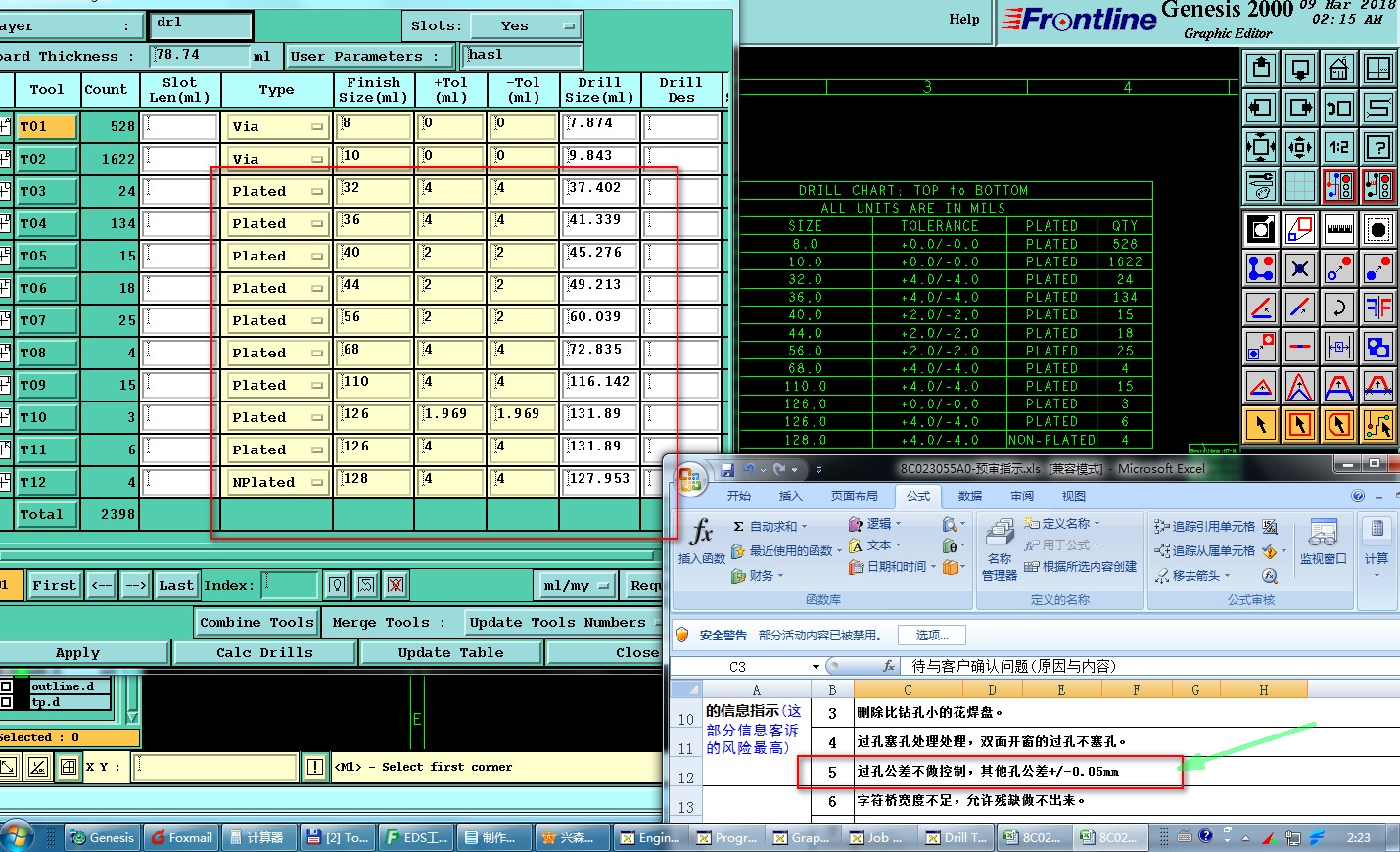1400x852 pixels.
Task: Click the T05 Finish Size field
Action: (x=374, y=256)
